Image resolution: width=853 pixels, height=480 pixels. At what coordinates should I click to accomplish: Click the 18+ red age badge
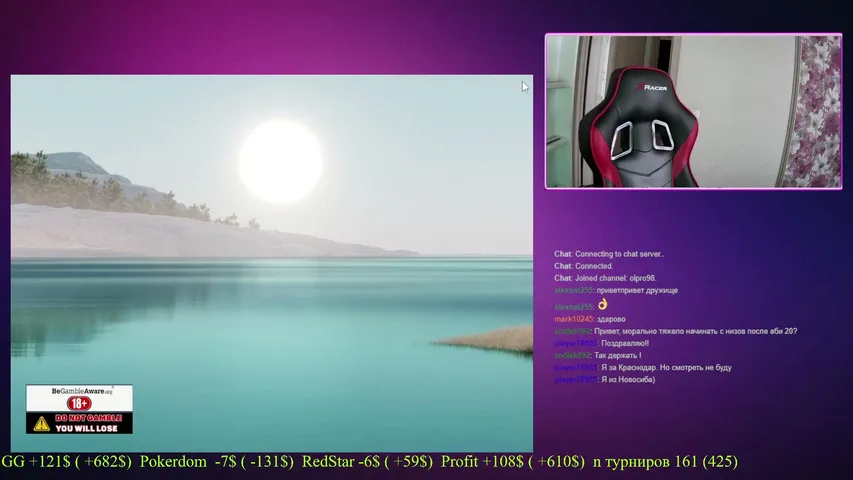click(x=79, y=403)
